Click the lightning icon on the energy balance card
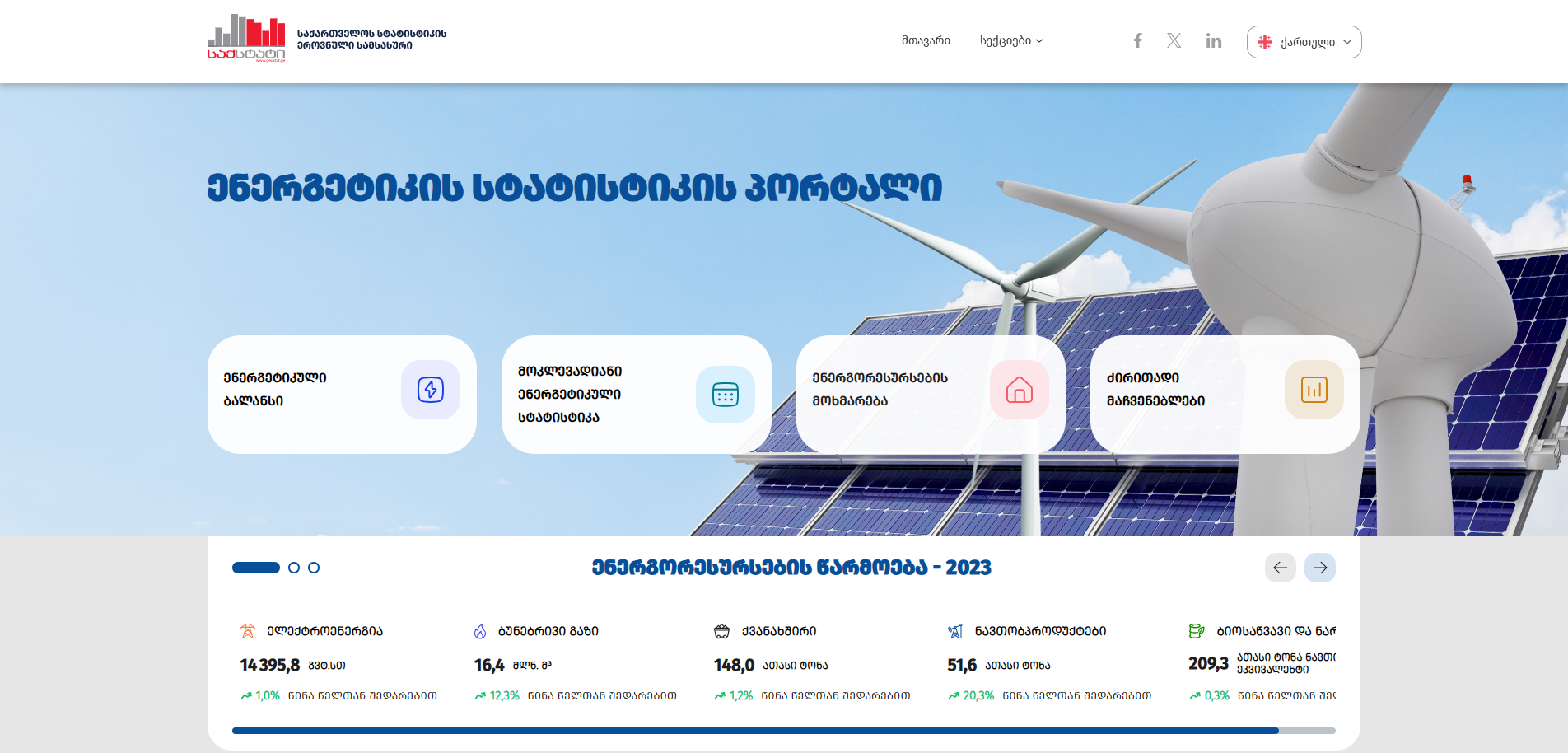This screenshot has width=1568, height=753. point(431,390)
